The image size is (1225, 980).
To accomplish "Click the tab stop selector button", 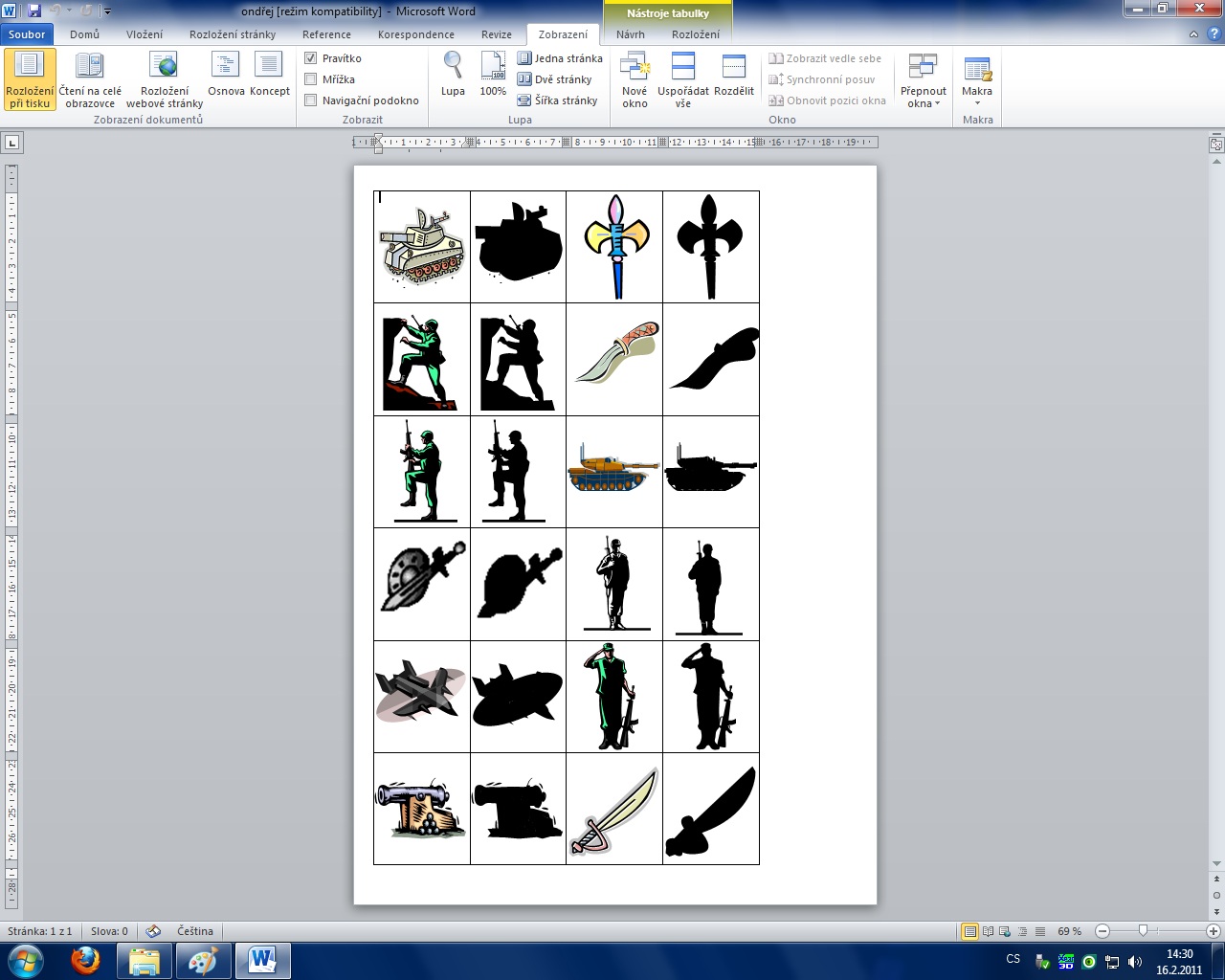I will [11, 143].
